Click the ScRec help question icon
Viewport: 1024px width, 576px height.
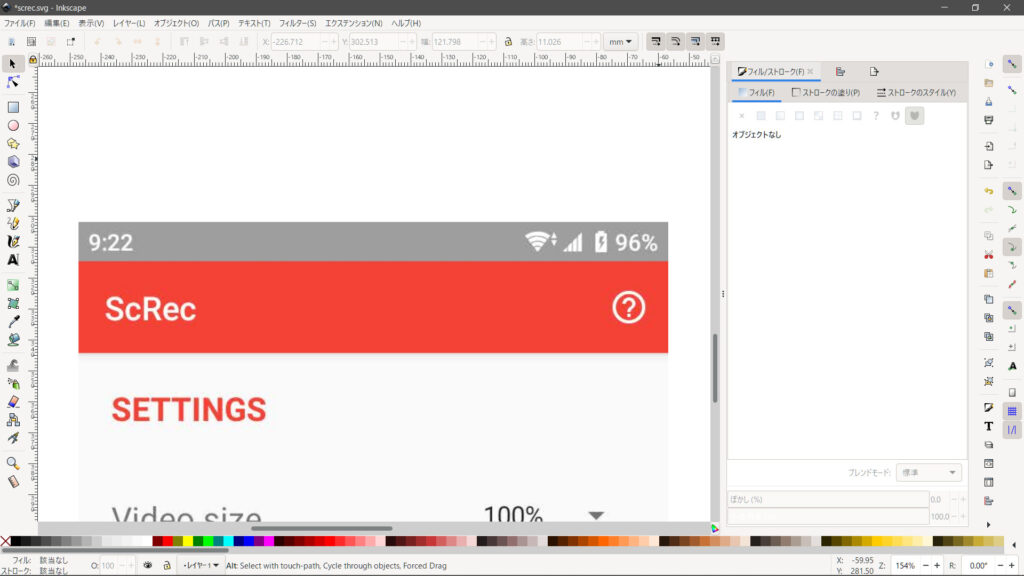click(x=628, y=307)
